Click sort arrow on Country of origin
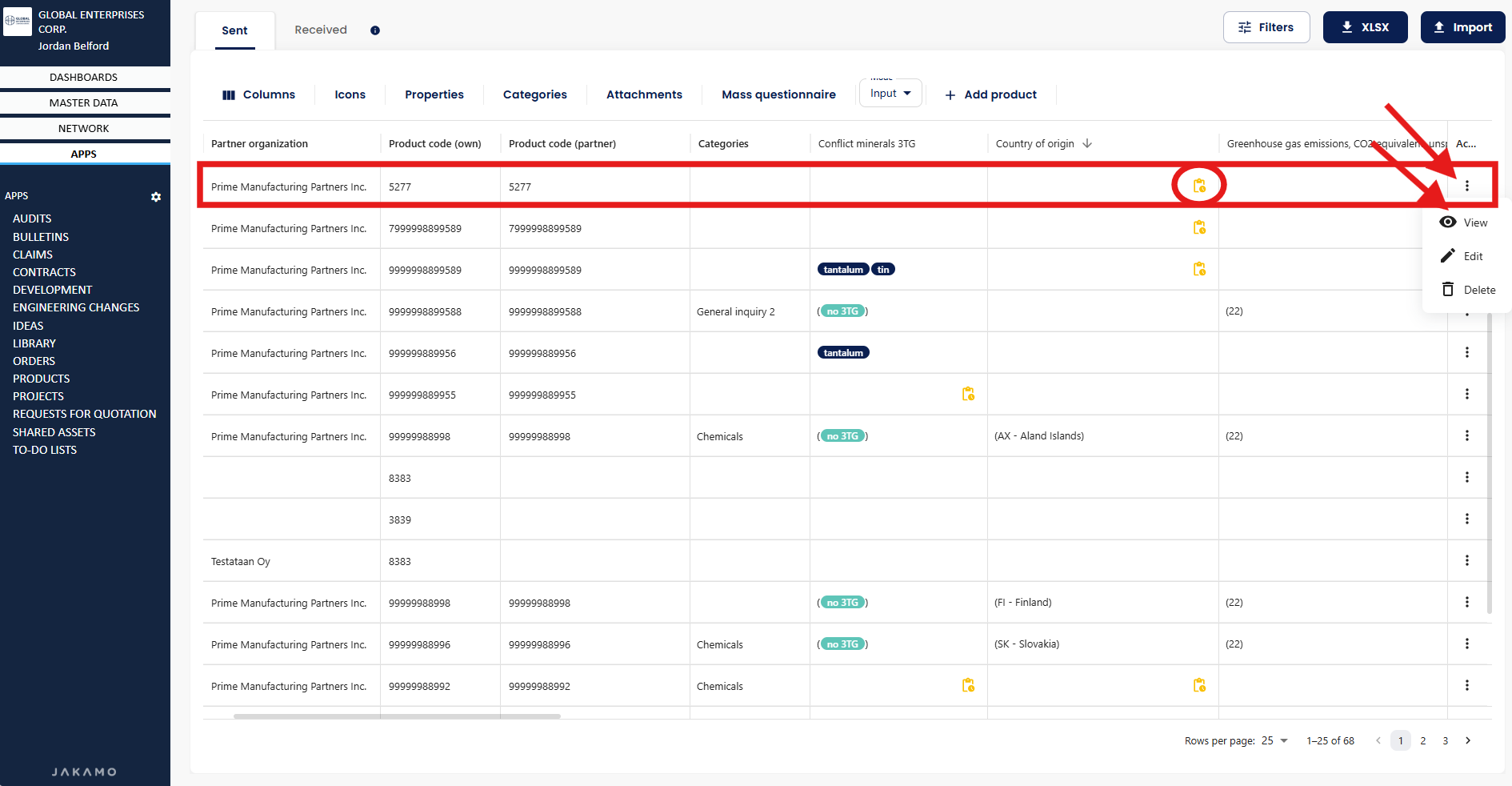The image size is (1512, 786). (x=1087, y=144)
